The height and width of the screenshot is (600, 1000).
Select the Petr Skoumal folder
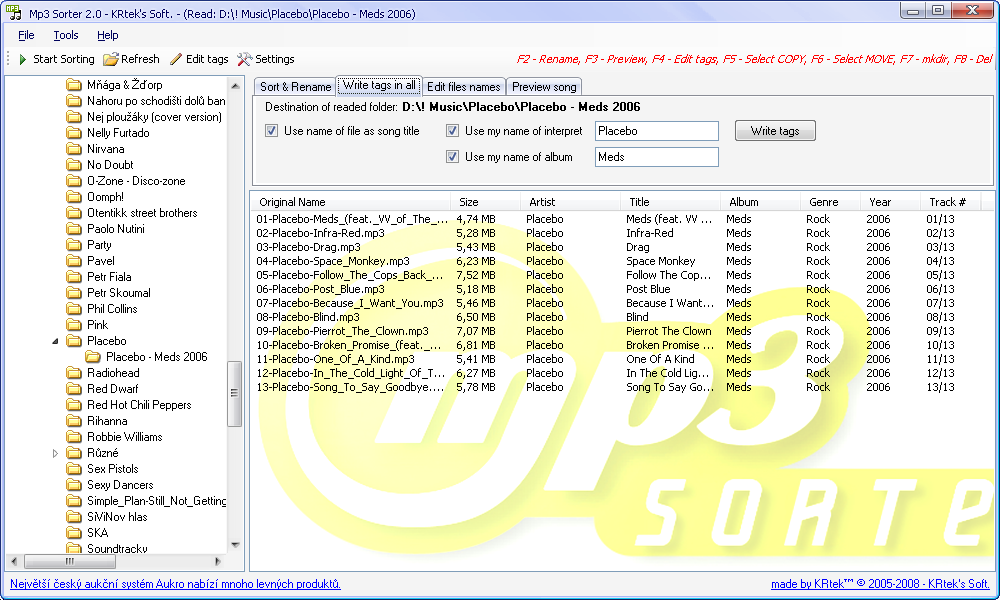[x=119, y=293]
